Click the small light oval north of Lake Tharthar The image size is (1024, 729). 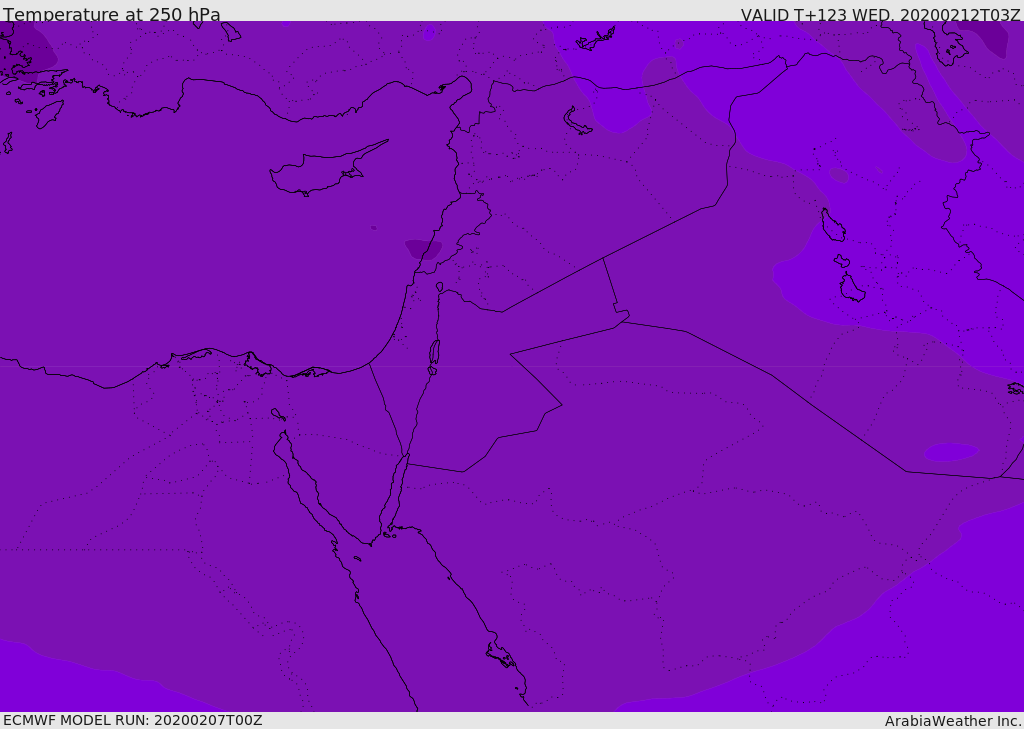[x=838, y=175]
